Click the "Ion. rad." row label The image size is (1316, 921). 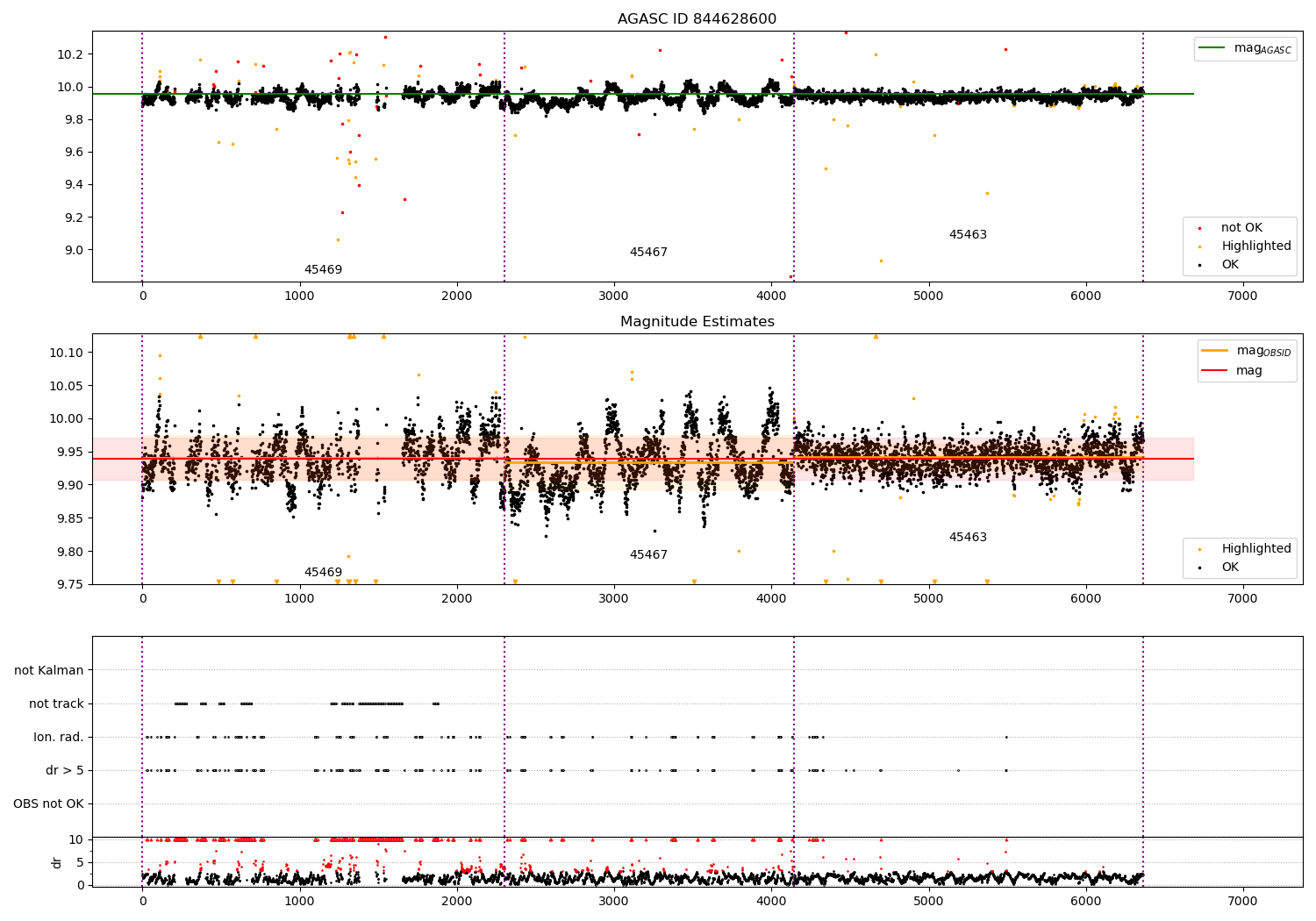[x=59, y=738]
